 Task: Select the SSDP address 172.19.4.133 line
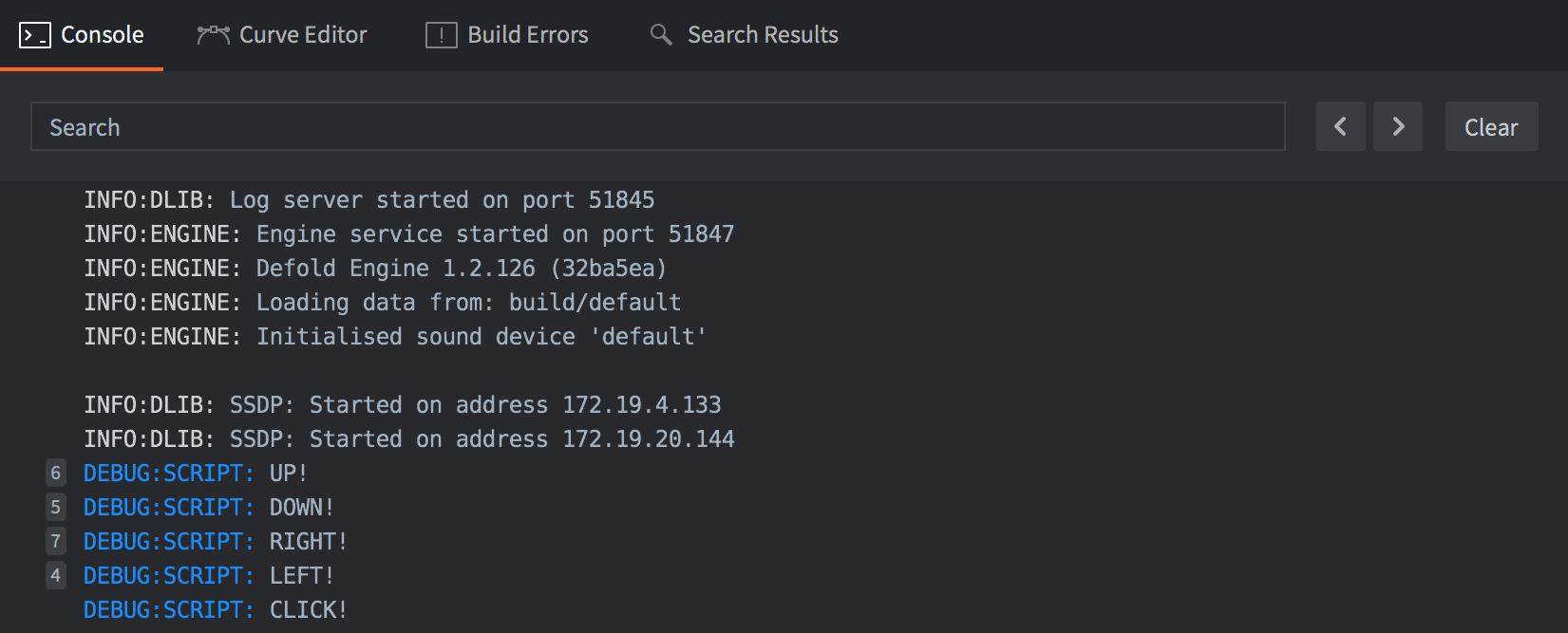pyautogui.click(x=402, y=404)
